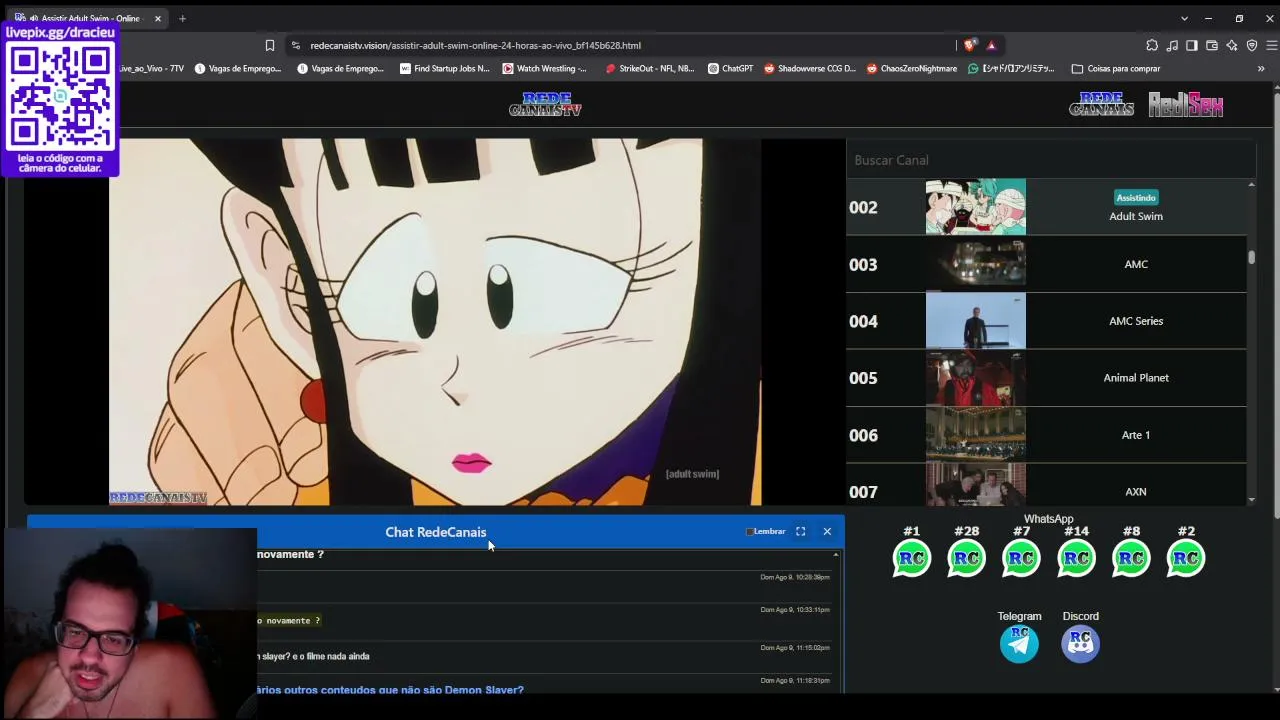Open the browser main menu
This screenshot has width=1280, height=720.
pos(1272,45)
